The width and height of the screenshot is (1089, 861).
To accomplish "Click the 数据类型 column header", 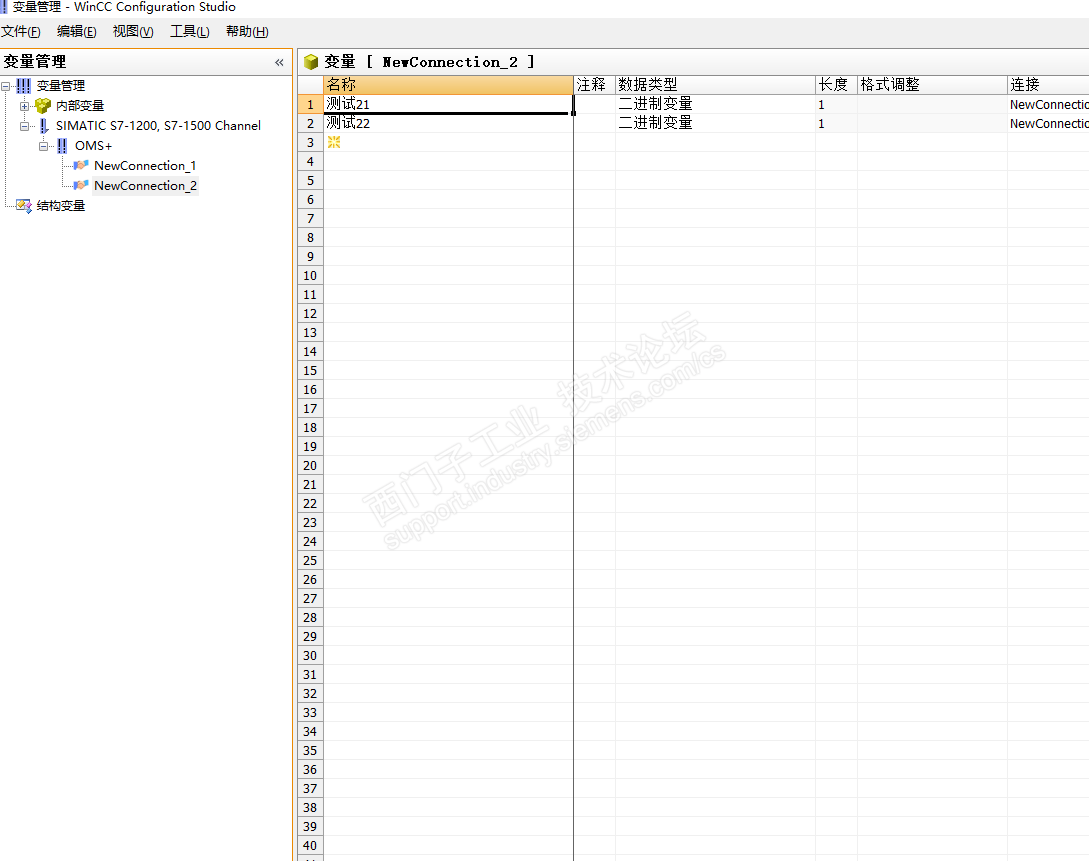I will click(x=715, y=85).
